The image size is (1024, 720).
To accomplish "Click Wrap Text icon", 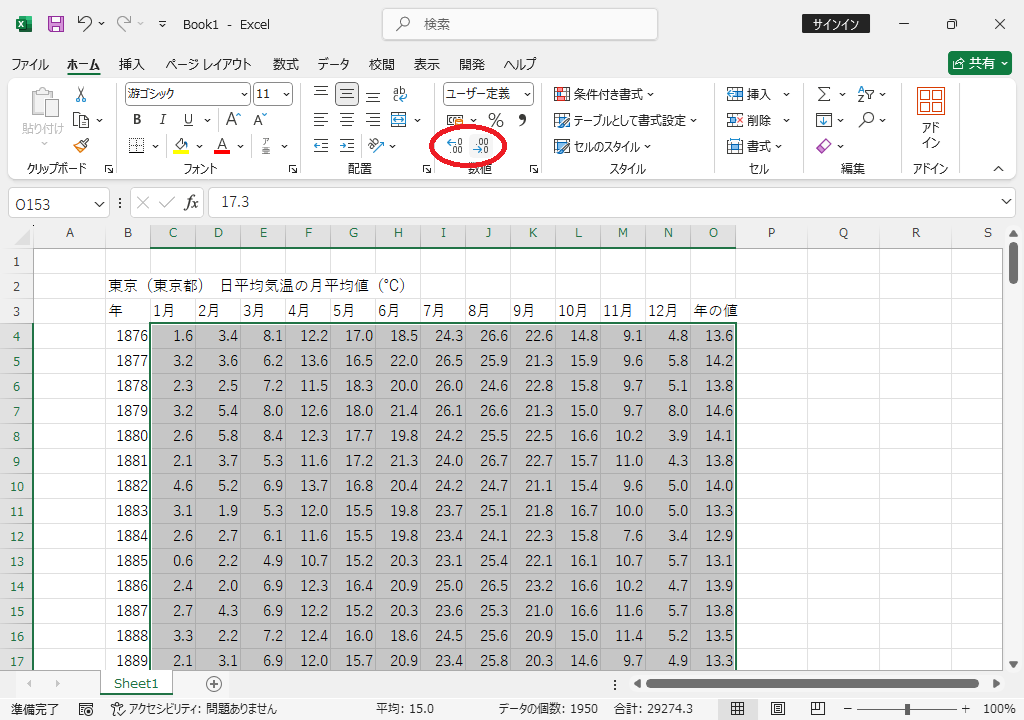I will pos(400,94).
